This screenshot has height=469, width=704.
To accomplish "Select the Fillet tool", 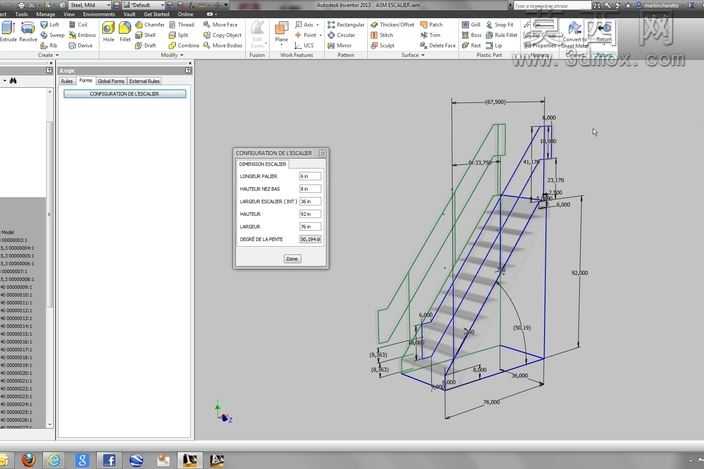I will [x=125, y=31].
